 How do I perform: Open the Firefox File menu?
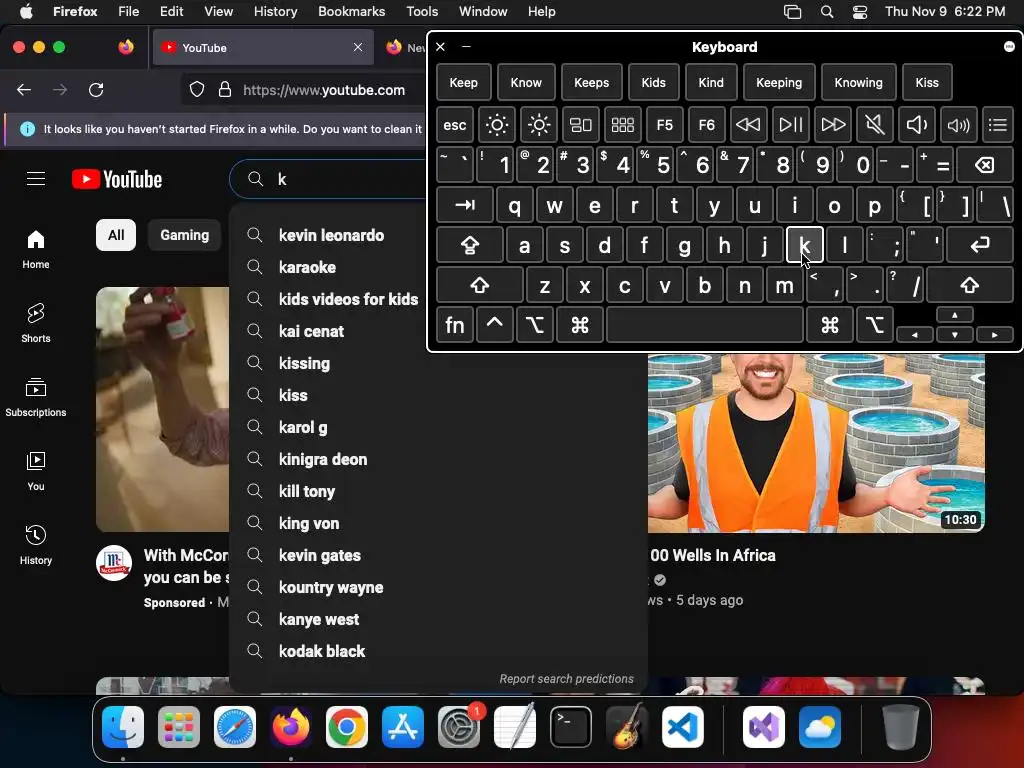pyautogui.click(x=129, y=11)
